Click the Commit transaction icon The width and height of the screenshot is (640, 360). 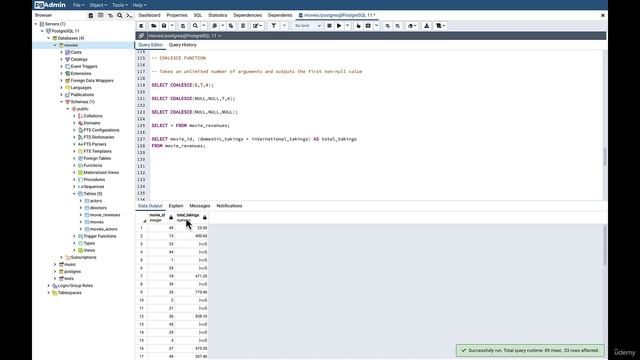coord(387,26)
